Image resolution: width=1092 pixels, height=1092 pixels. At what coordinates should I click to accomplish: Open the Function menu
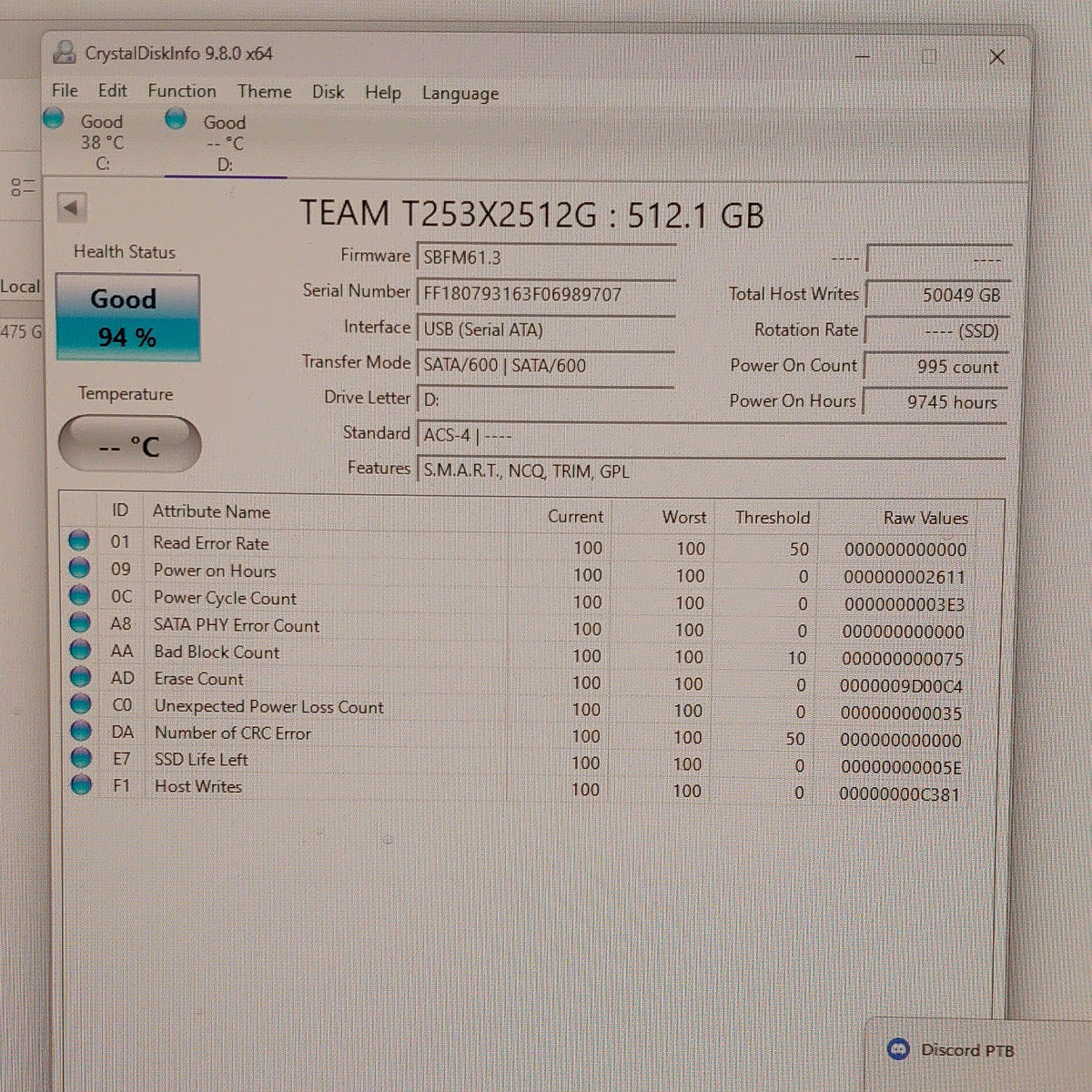(182, 91)
